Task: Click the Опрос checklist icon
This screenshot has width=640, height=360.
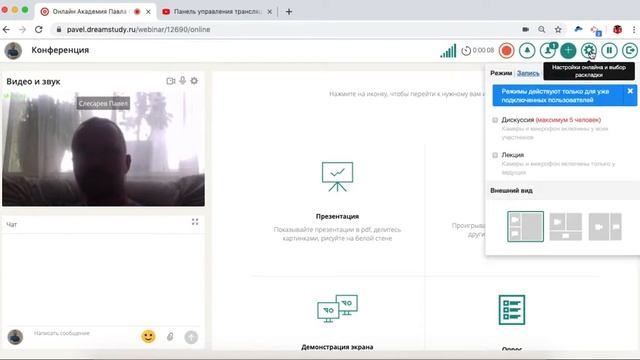Action: [512, 310]
